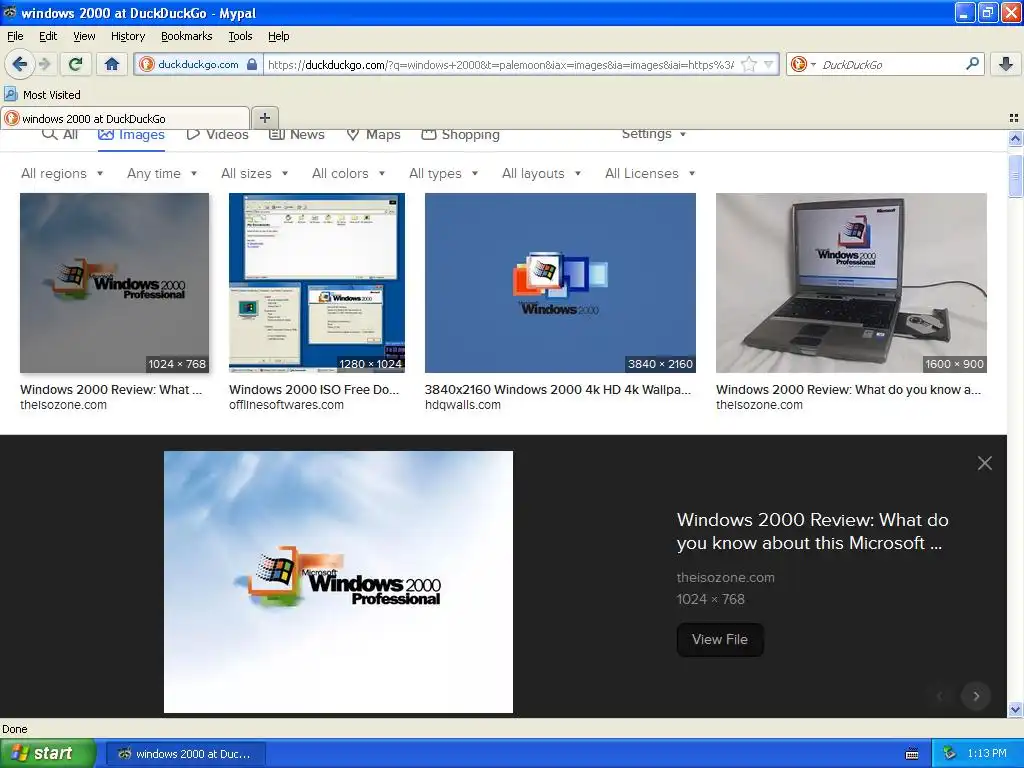Expand the All types filter
The image size is (1024, 768).
[443, 173]
